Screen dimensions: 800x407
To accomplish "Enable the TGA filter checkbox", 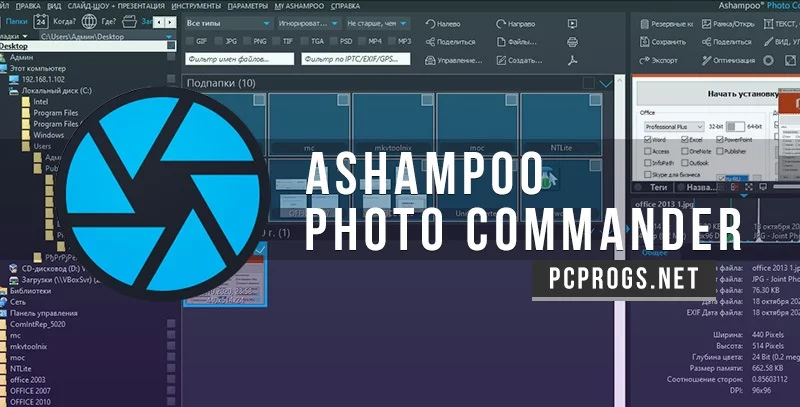I will [305, 41].
